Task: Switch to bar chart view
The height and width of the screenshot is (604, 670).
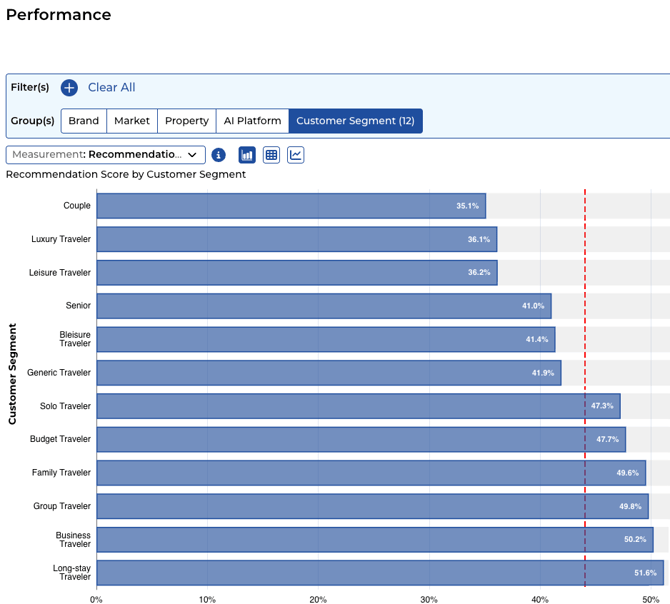Action: click(x=247, y=155)
